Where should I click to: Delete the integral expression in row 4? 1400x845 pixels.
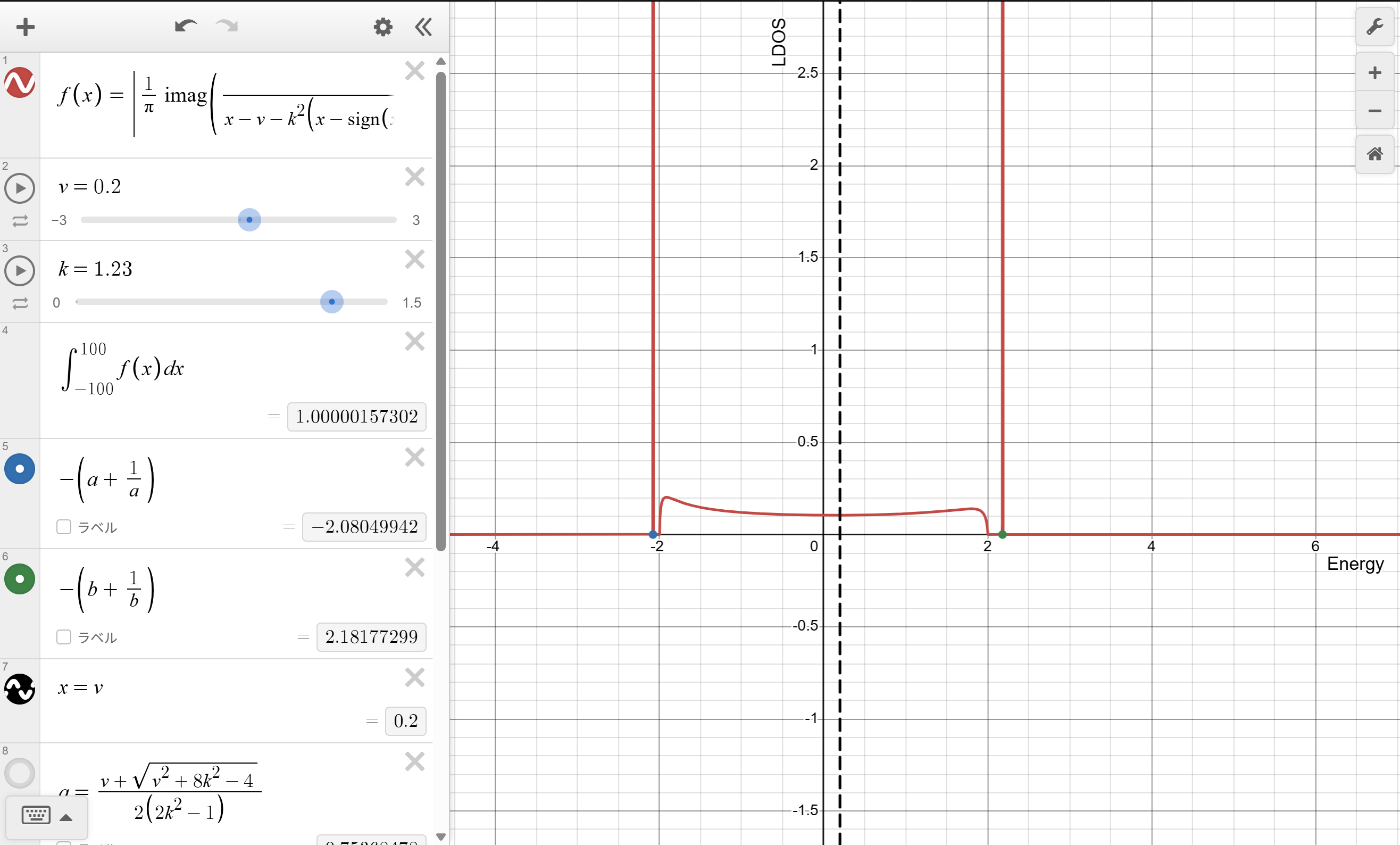coord(415,342)
